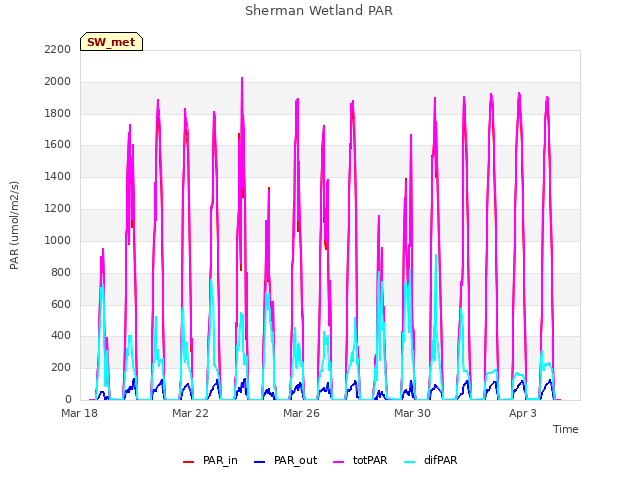Screen dimensions: 640x480
Task: Click the PAR (umol/m2/s) axis label
Action: [14, 225]
